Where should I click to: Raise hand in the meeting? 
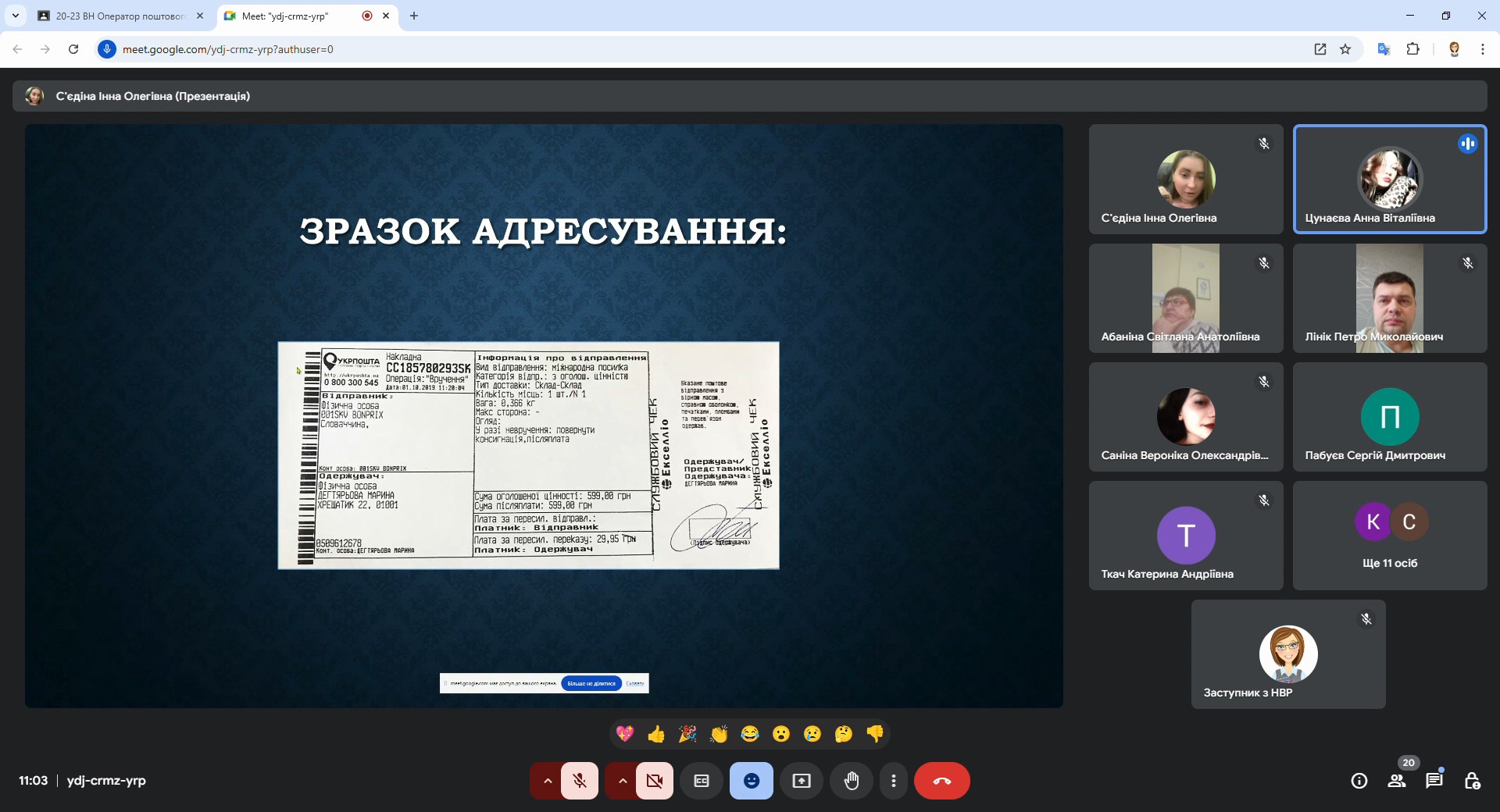[852, 781]
